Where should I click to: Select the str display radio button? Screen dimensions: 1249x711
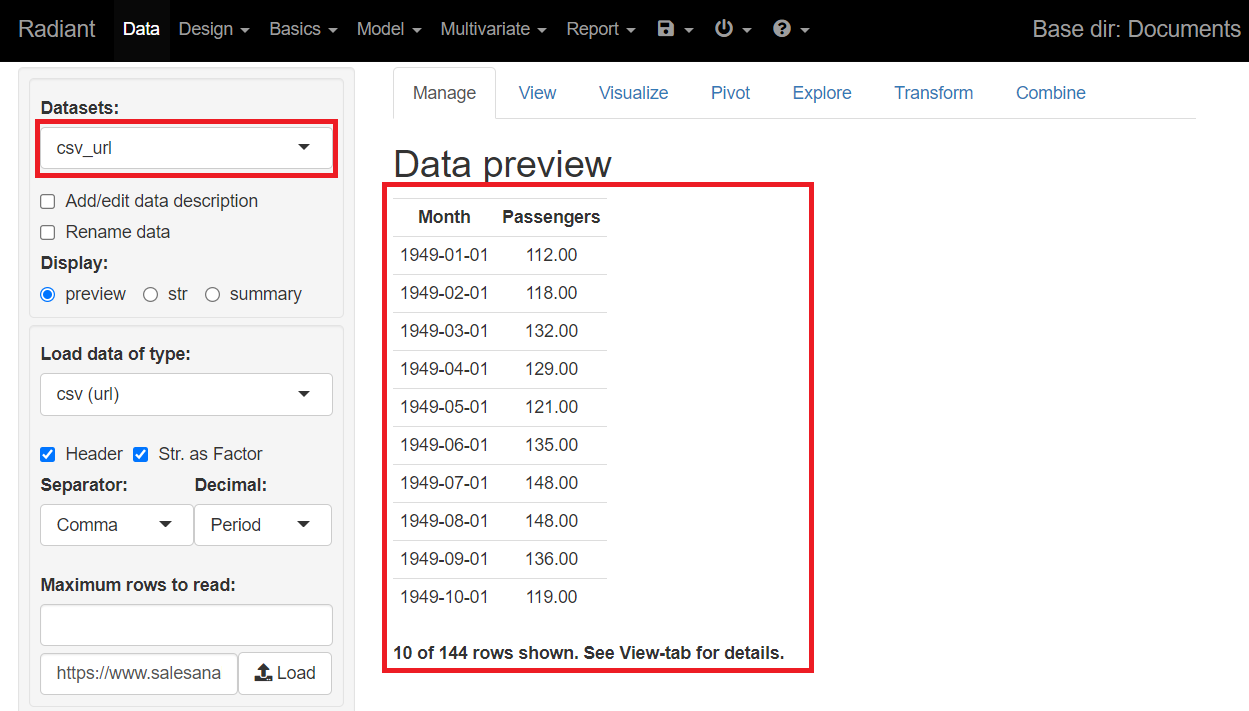pos(151,295)
